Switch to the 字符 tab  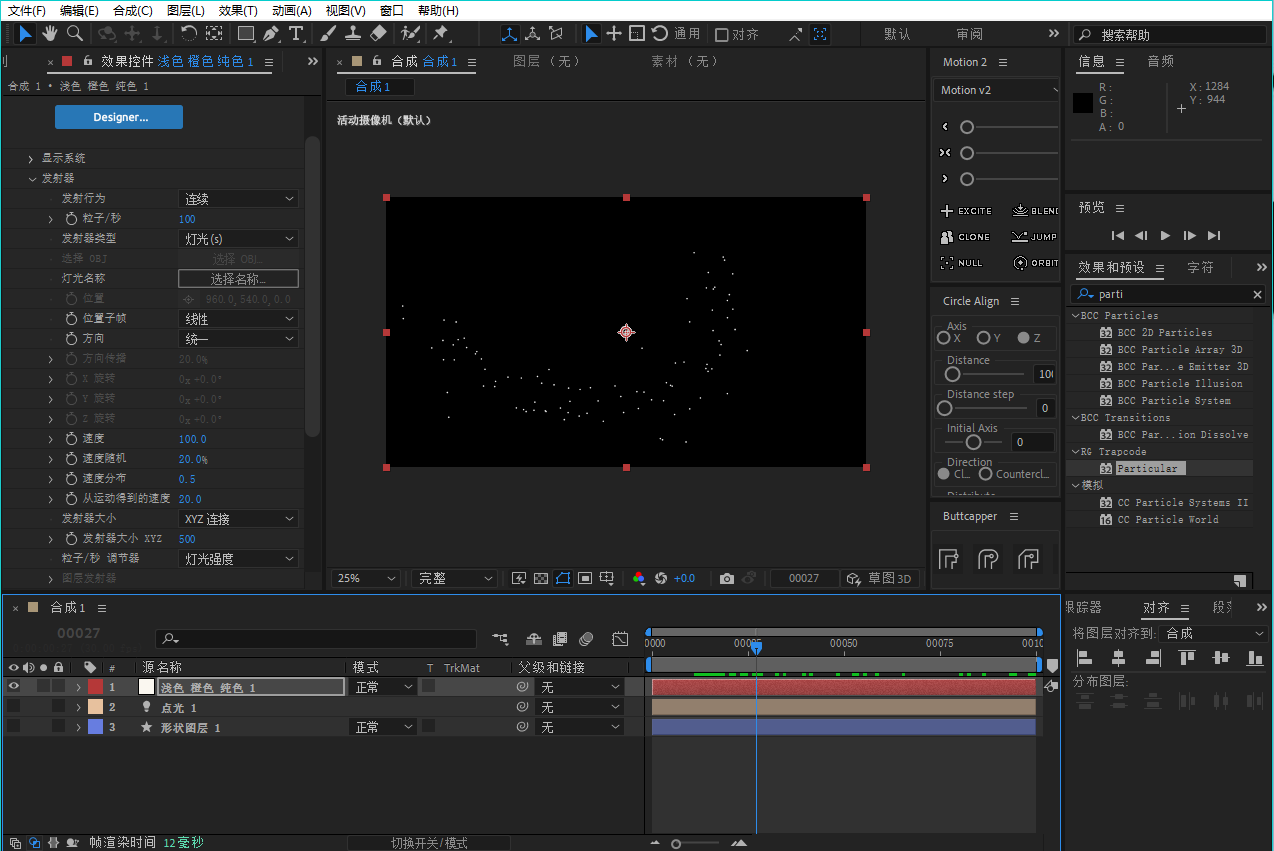pos(1200,268)
